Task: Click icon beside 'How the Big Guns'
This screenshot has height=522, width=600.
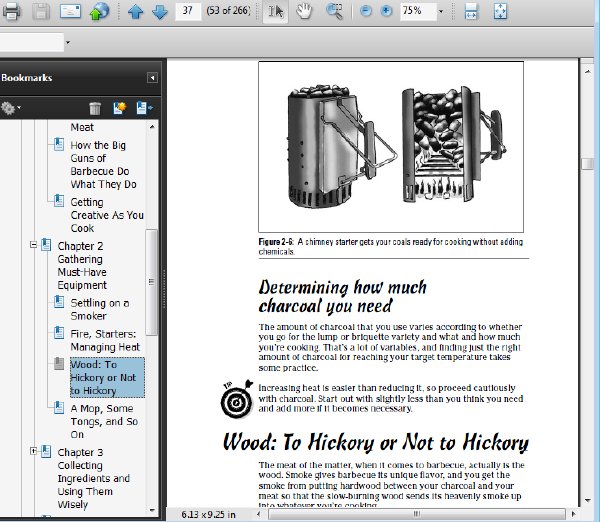Action: (59, 144)
